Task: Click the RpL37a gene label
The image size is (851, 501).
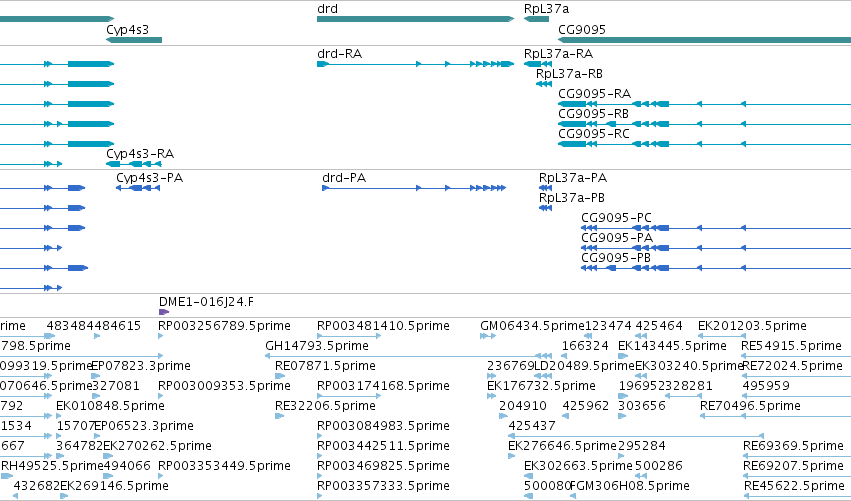Action: pos(547,9)
